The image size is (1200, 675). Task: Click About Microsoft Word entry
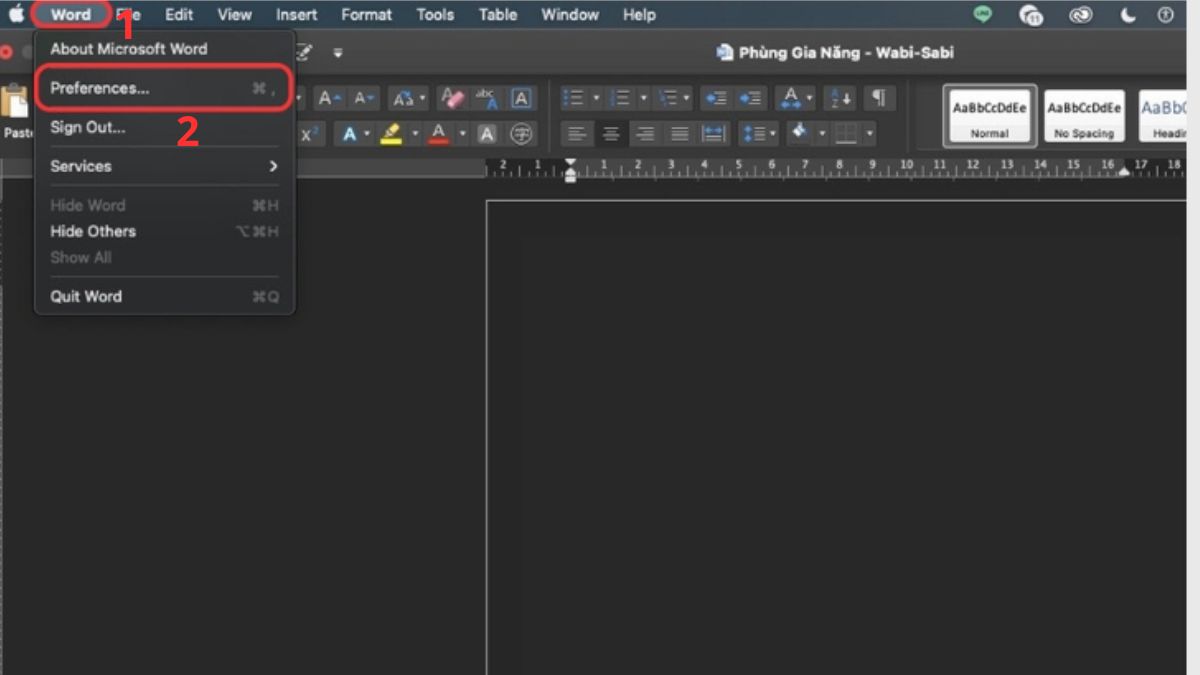tap(129, 49)
